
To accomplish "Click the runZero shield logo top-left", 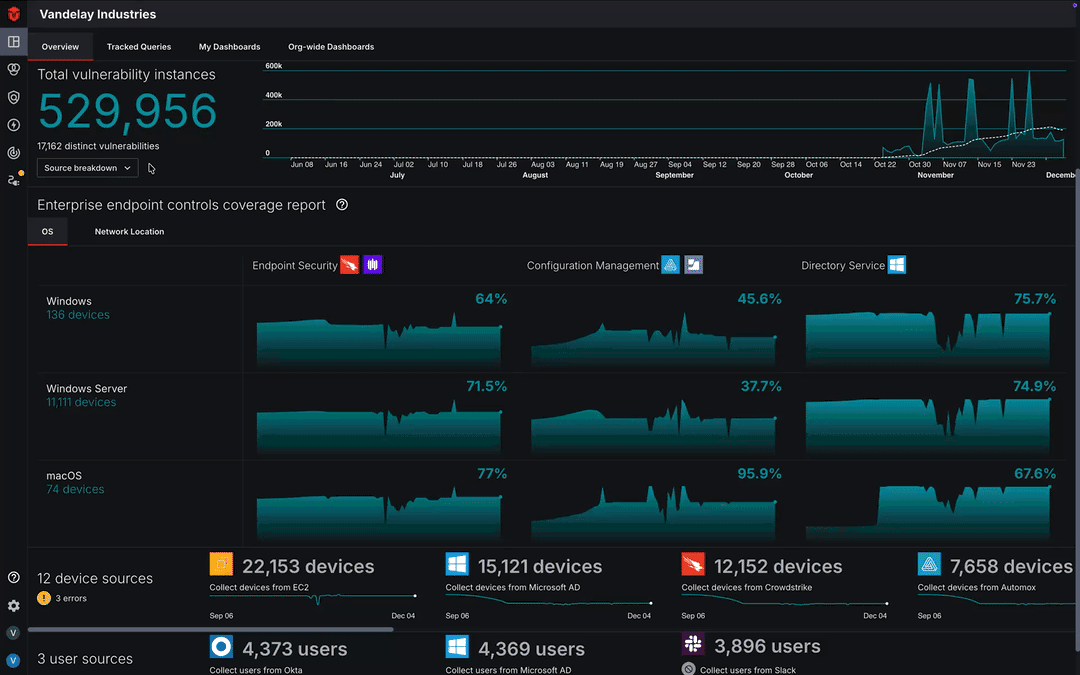I will [x=13, y=14].
